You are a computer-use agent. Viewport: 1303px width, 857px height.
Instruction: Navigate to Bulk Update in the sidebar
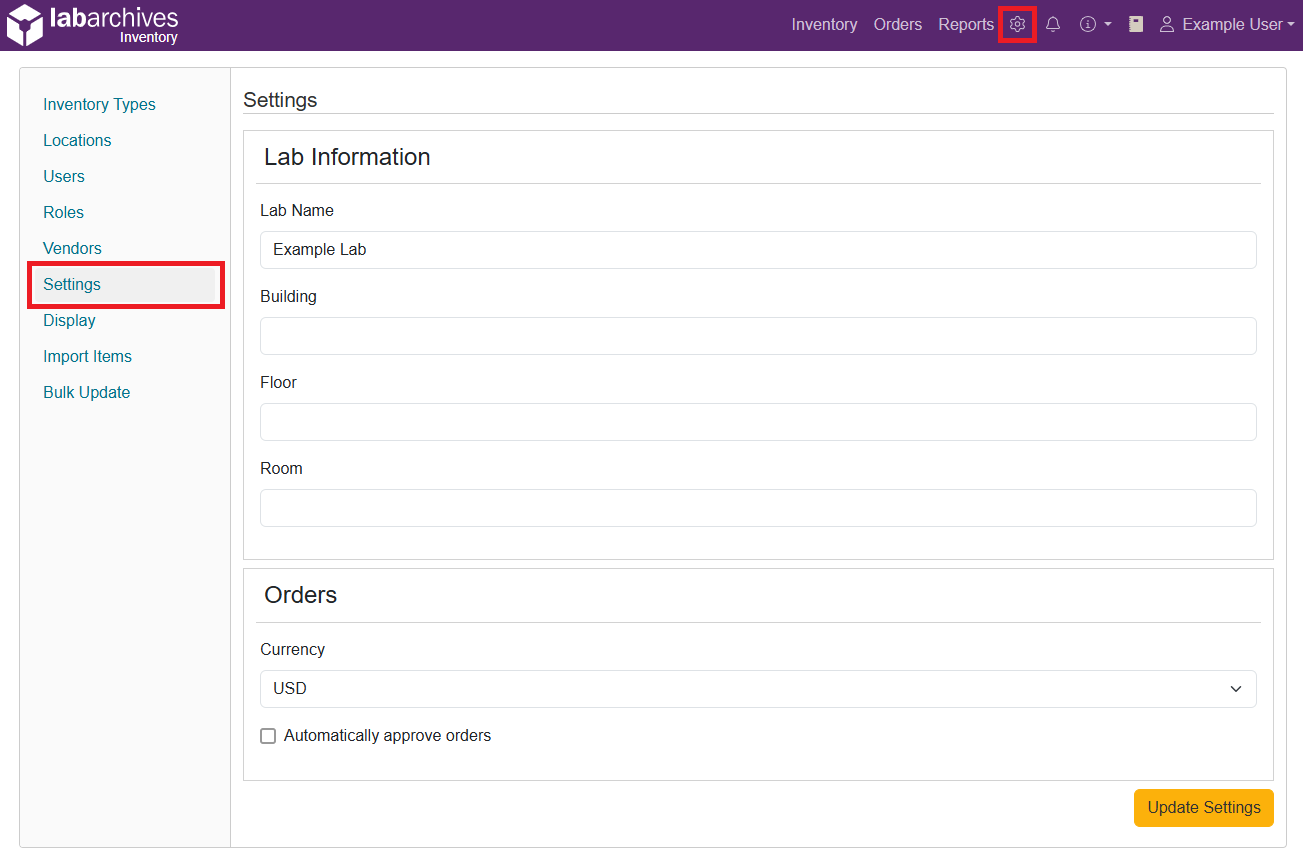86,392
